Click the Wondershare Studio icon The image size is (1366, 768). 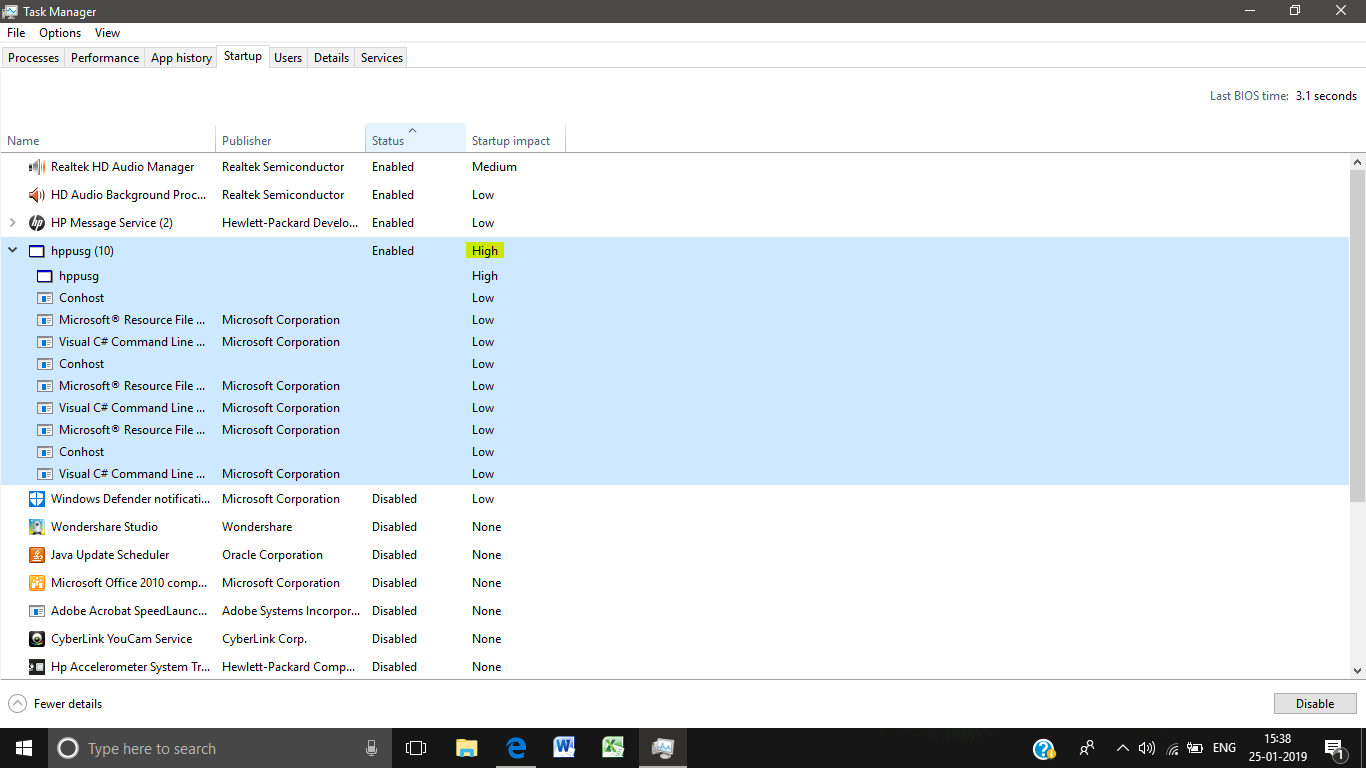(37, 527)
